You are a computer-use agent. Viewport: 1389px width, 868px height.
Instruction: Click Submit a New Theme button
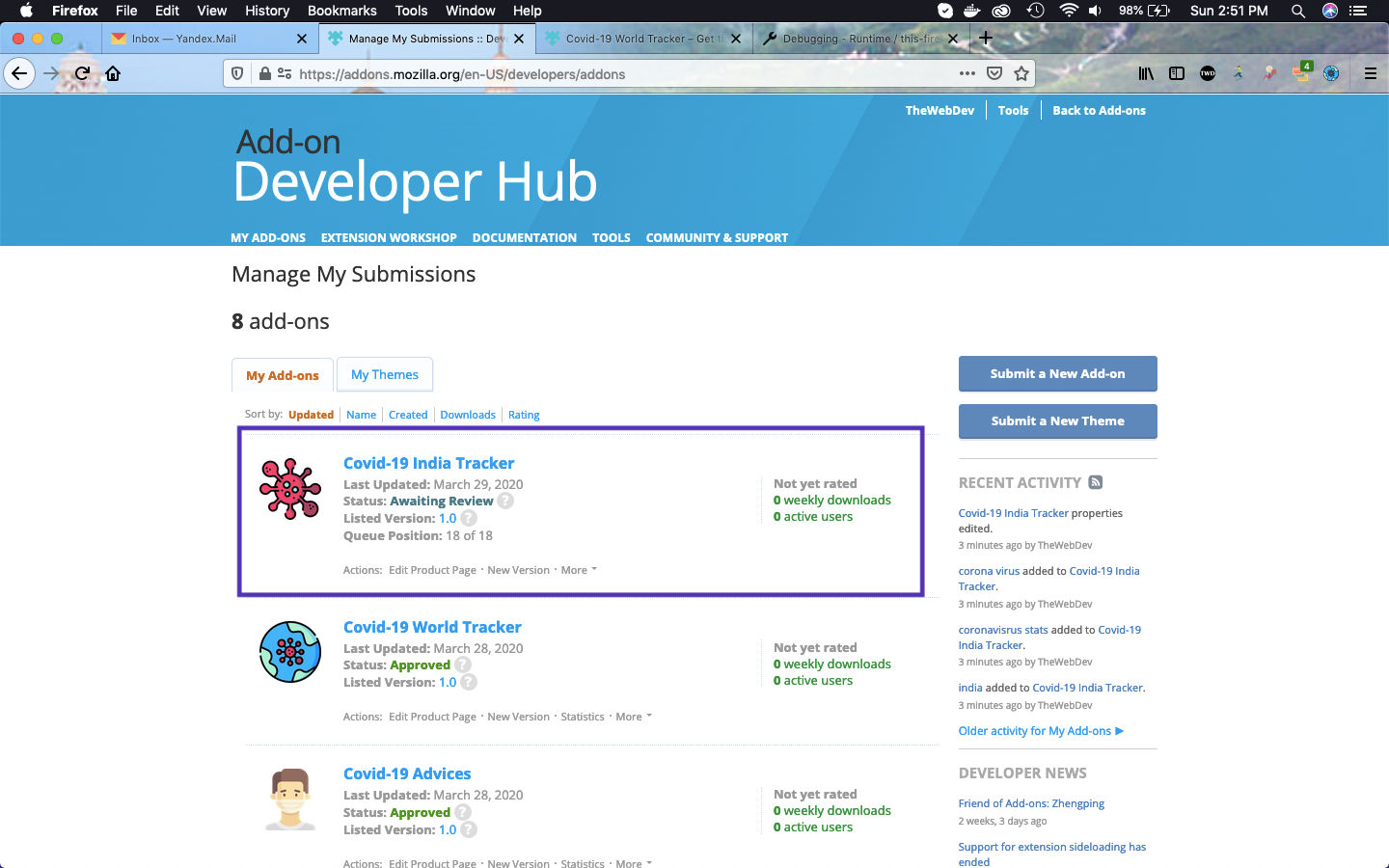tap(1058, 421)
